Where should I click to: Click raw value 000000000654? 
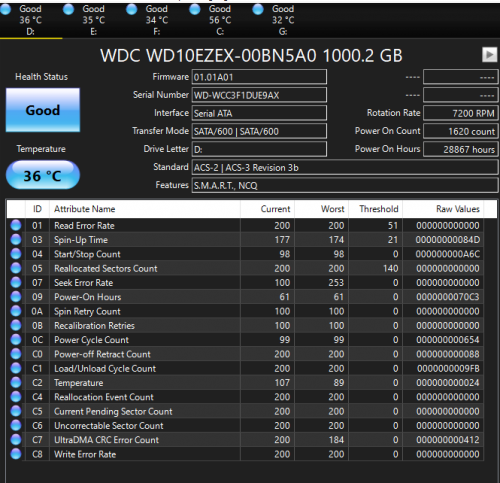tap(448, 340)
